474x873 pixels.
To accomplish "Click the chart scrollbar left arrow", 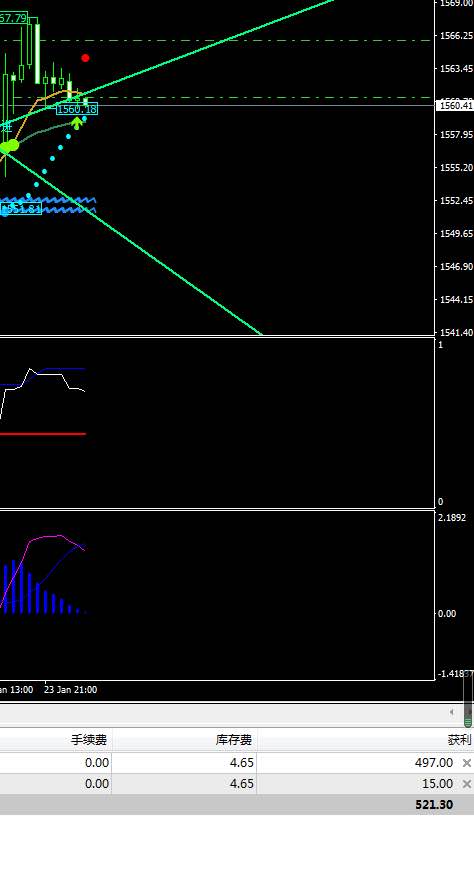I will 452,712.
